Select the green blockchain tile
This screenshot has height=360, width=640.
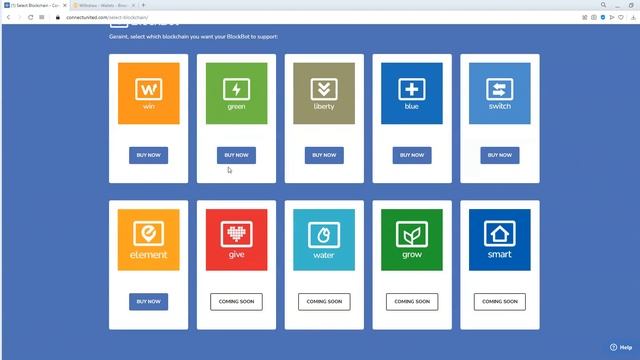pyautogui.click(x=236, y=93)
